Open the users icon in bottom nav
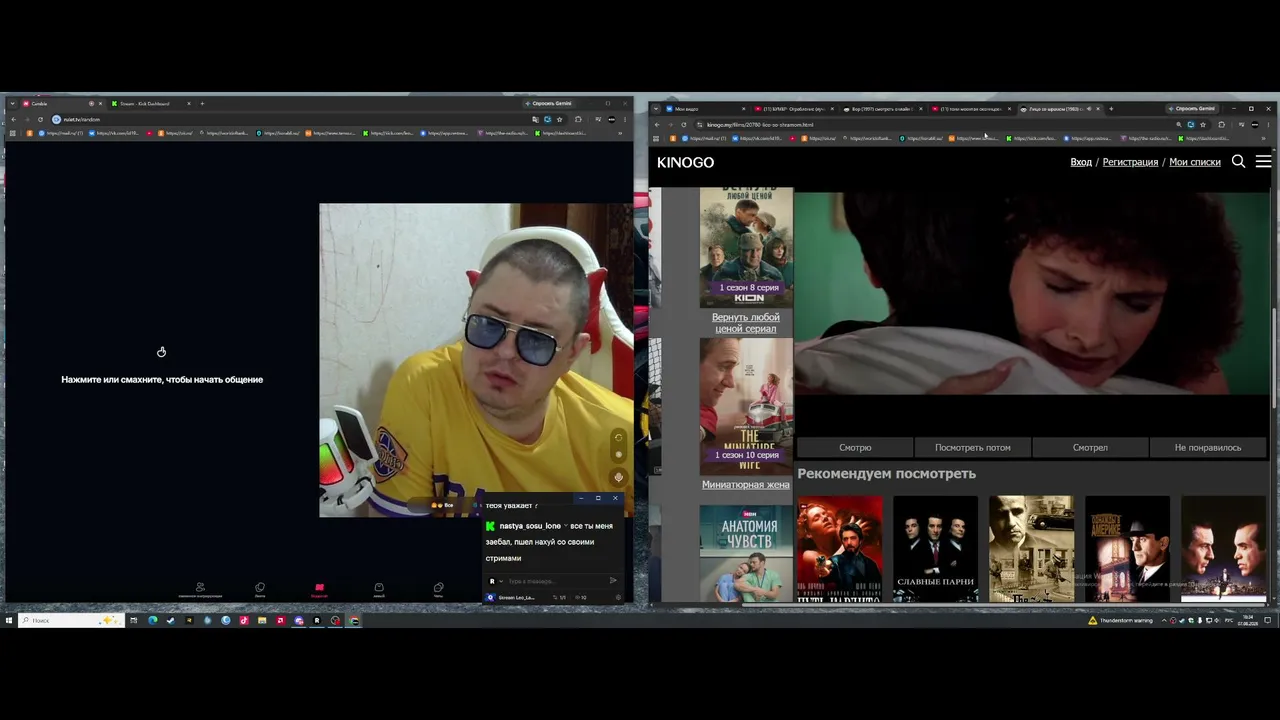This screenshot has height=720, width=1280. [x=200, y=588]
